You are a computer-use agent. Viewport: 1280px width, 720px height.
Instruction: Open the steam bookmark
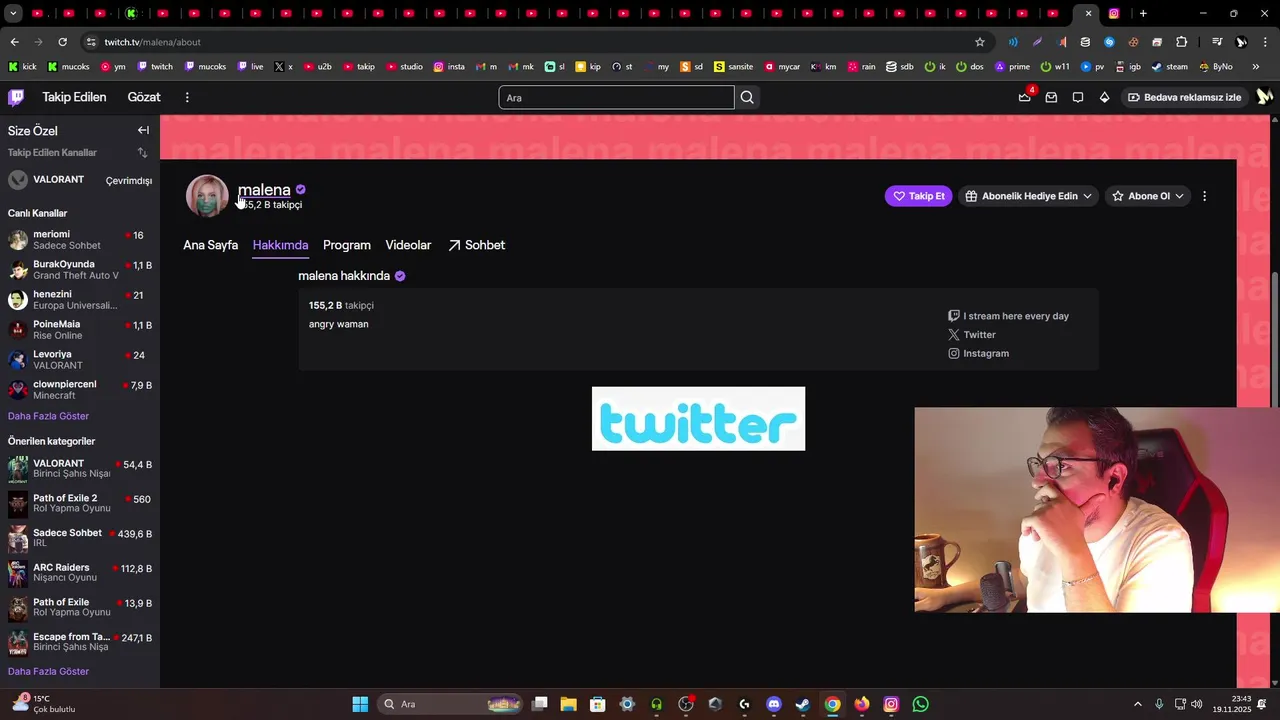pos(1170,67)
